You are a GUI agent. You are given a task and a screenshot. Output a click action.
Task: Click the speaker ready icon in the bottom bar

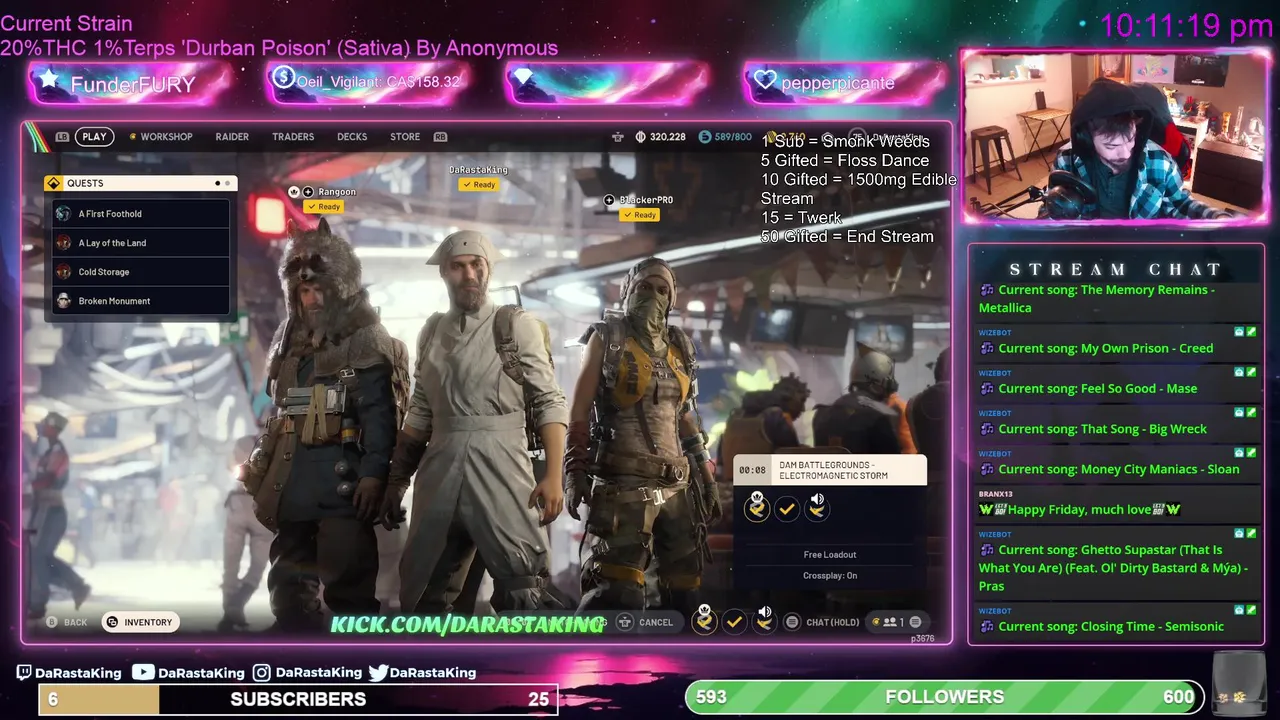(x=764, y=619)
